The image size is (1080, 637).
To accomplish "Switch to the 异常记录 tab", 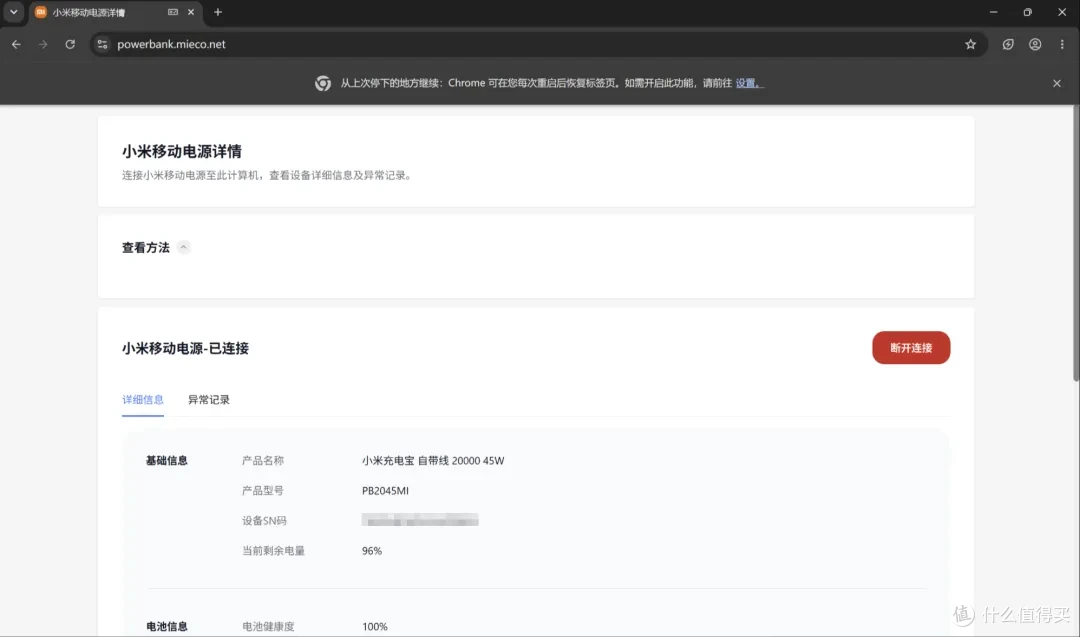I will pyautogui.click(x=209, y=399).
